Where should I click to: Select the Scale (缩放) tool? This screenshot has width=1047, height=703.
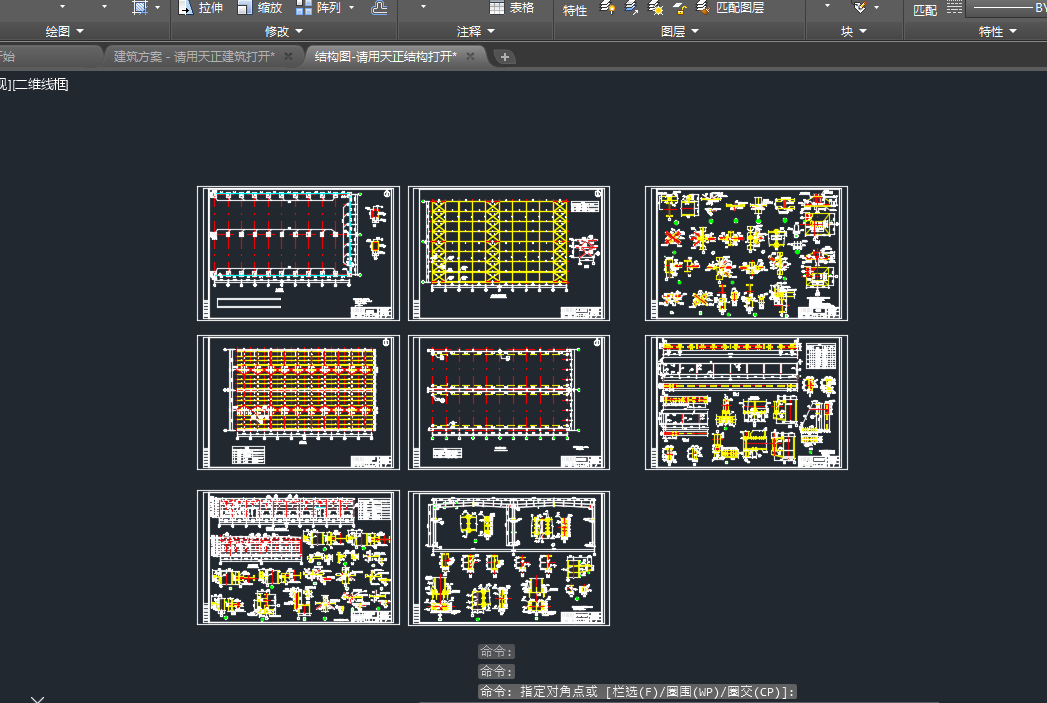click(245, 8)
